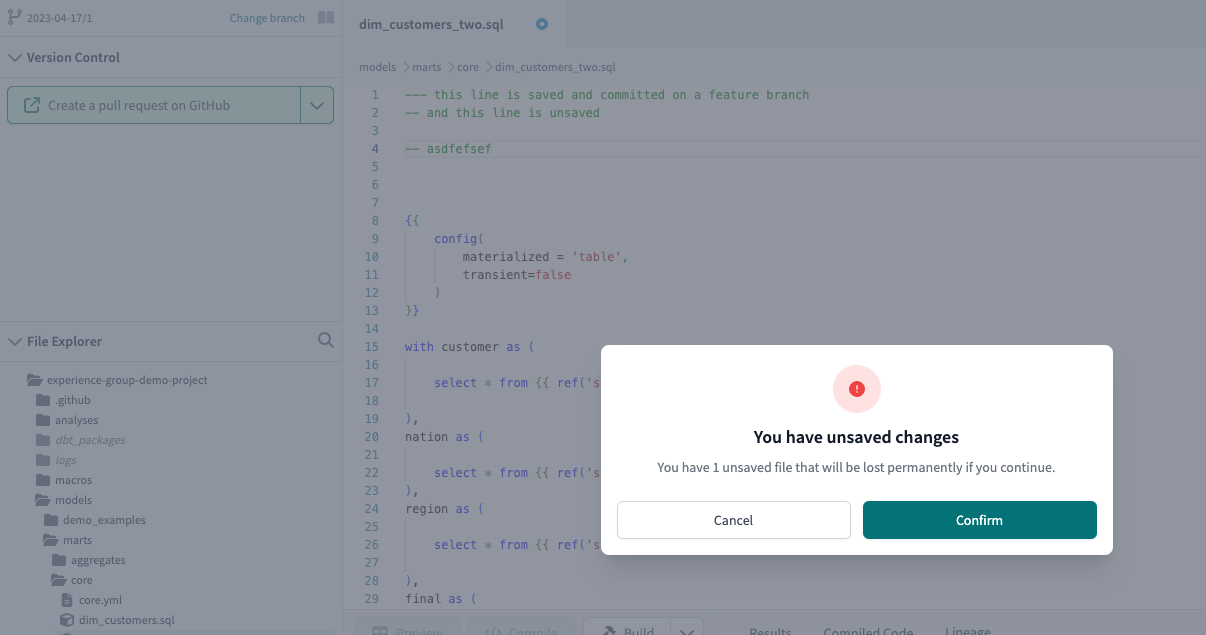This screenshot has height=635, width=1206.
Task: Open the marts folder breadcrumb
Action: [x=426, y=66]
